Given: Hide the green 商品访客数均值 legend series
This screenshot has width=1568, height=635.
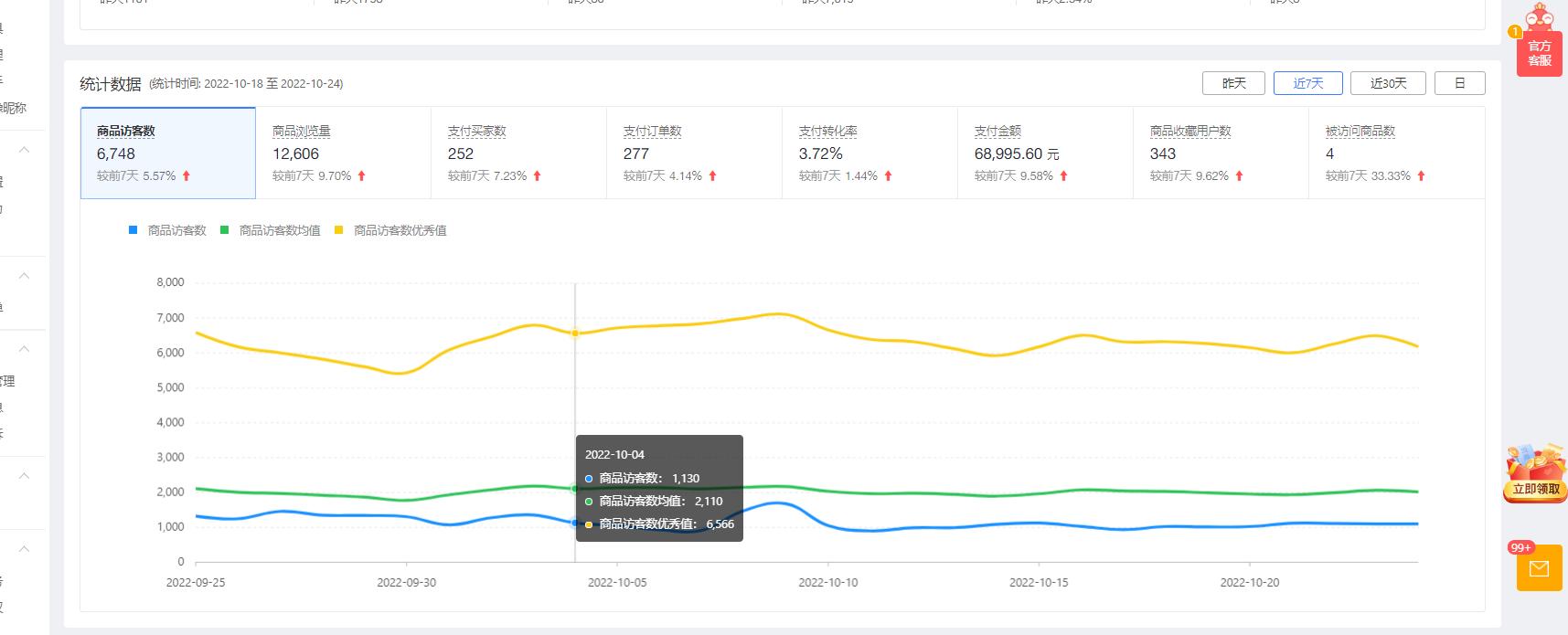Looking at the screenshot, I should tap(271, 230).
